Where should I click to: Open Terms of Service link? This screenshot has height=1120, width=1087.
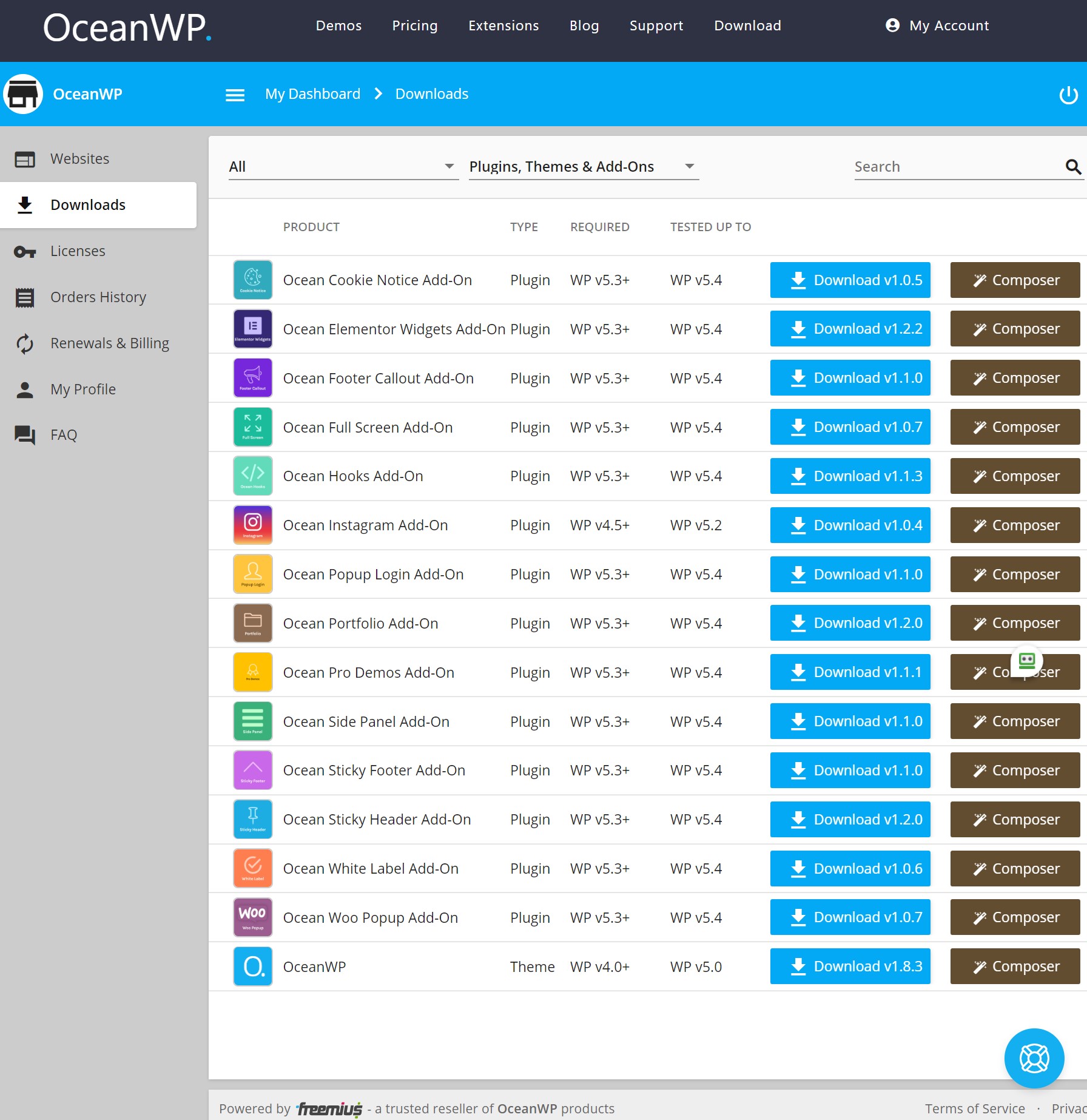(975, 1108)
